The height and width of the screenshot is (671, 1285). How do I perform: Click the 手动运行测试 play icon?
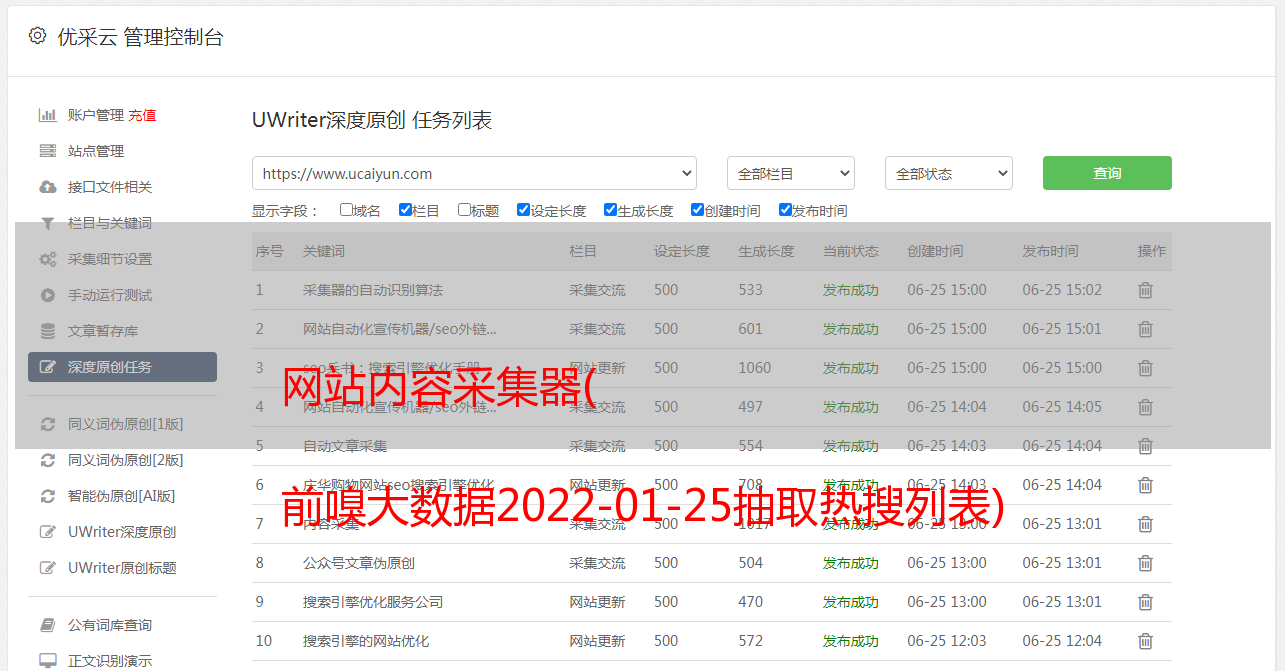tap(47, 295)
